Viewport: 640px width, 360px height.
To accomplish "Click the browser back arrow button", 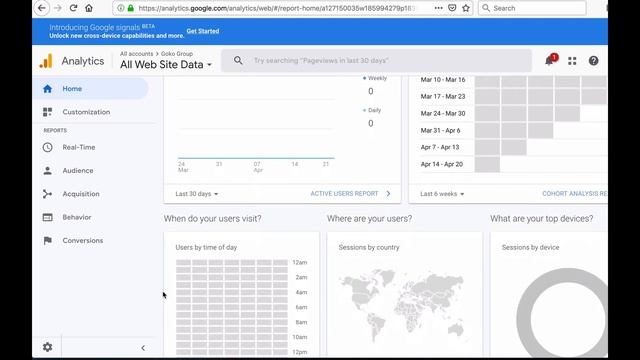I will point(42,8).
